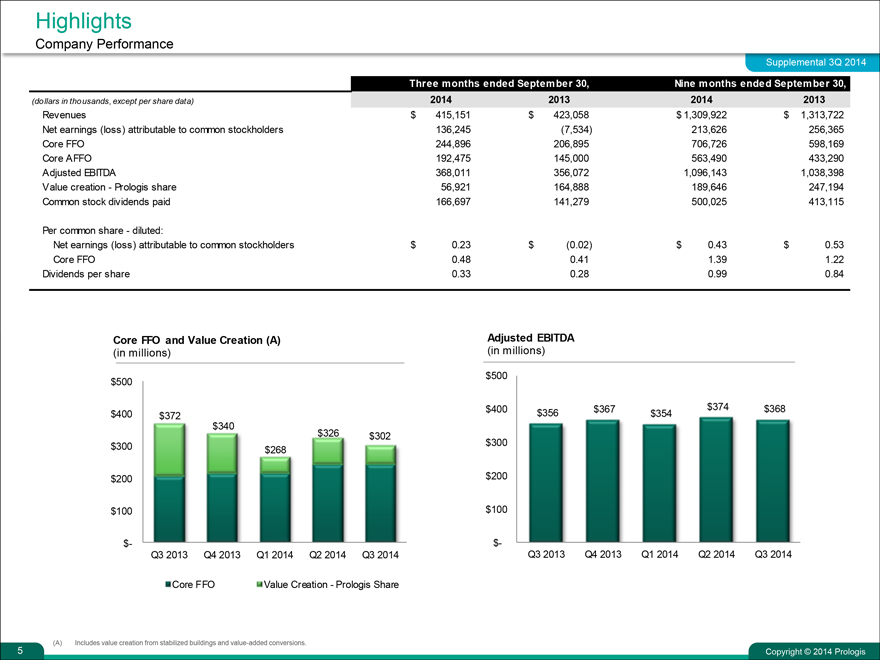The height and width of the screenshot is (660, 880).
Task: Click the Core FFO and Value Creation chart title
Action: pyautogui.click(x=197, y=340)
